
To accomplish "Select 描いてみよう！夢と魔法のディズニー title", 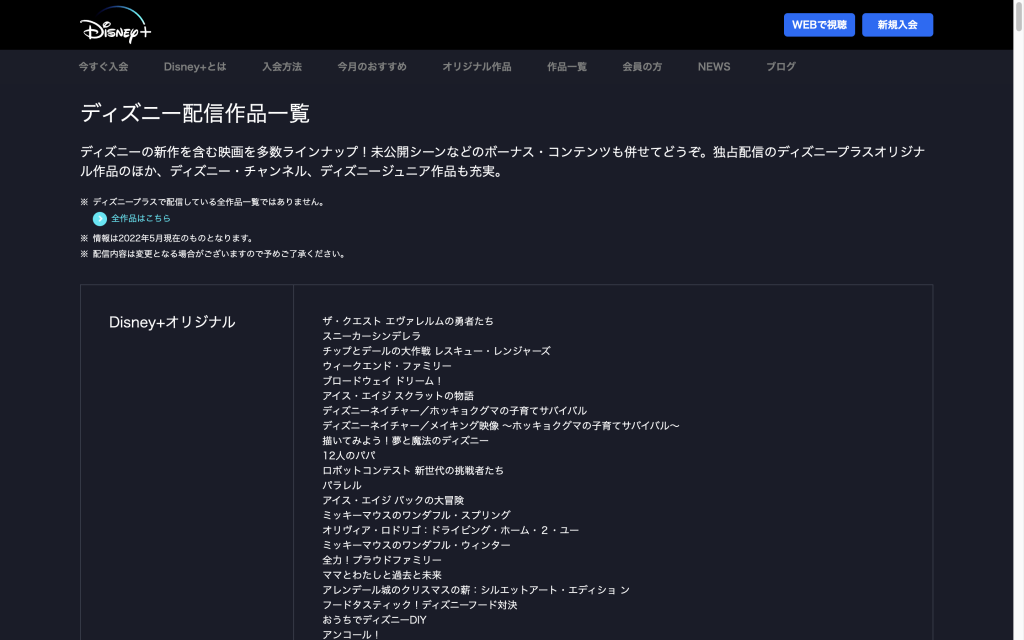I will point(406,441).
